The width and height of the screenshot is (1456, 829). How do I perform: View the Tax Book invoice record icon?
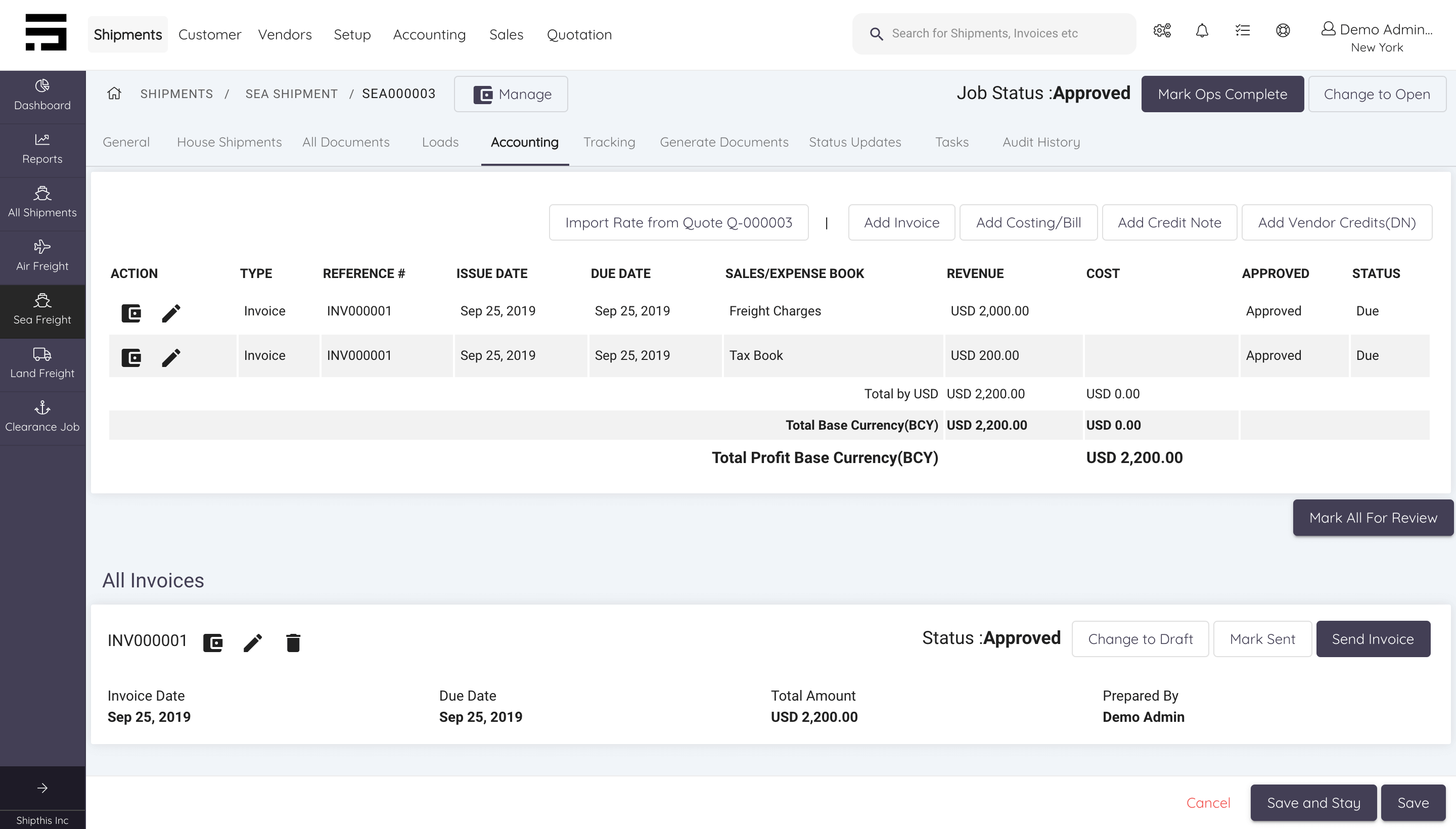[x=131, y=357]
